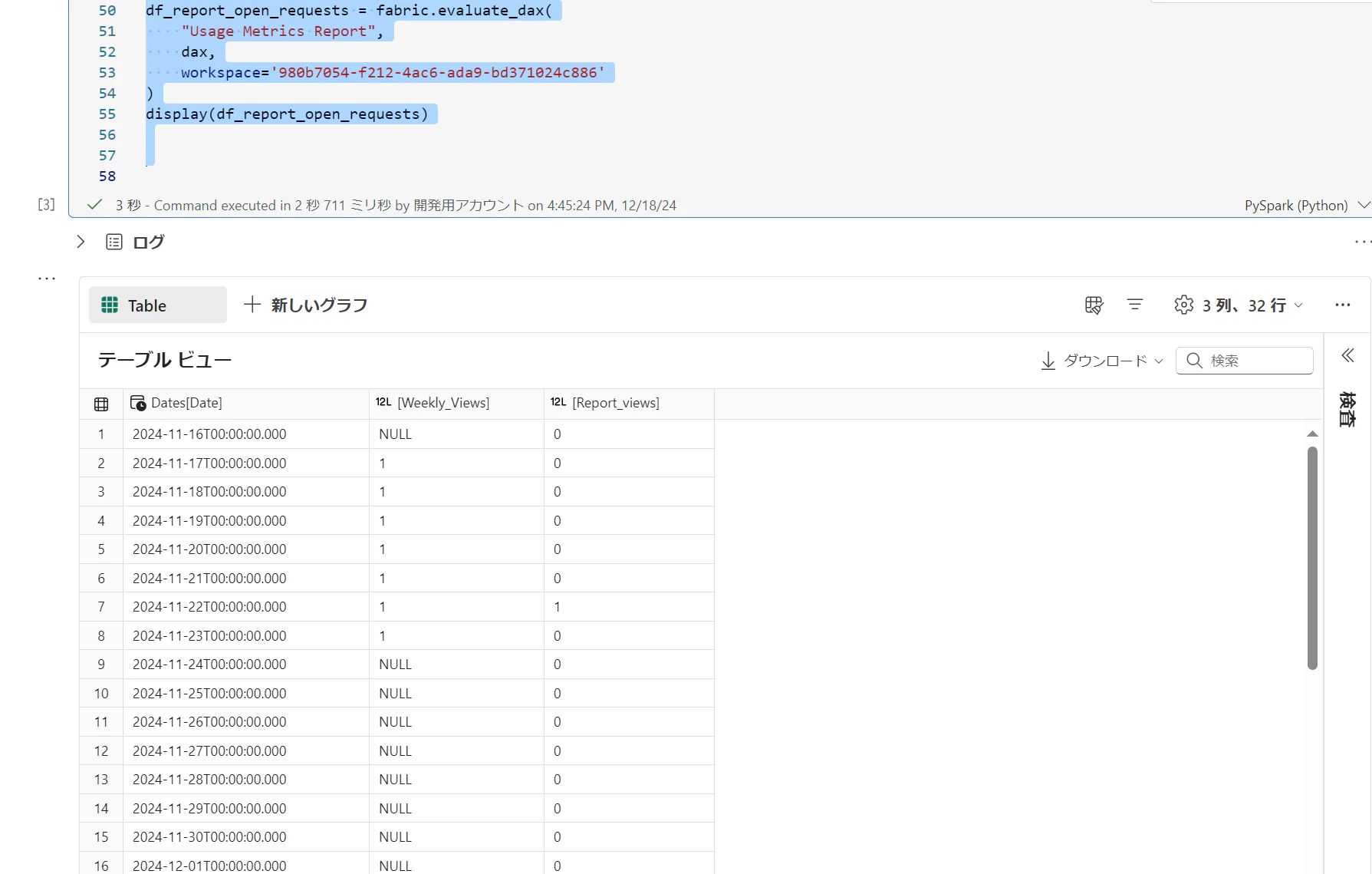1372x874 pixels.
Task: Open the ログ list icon
Action: 114,242
